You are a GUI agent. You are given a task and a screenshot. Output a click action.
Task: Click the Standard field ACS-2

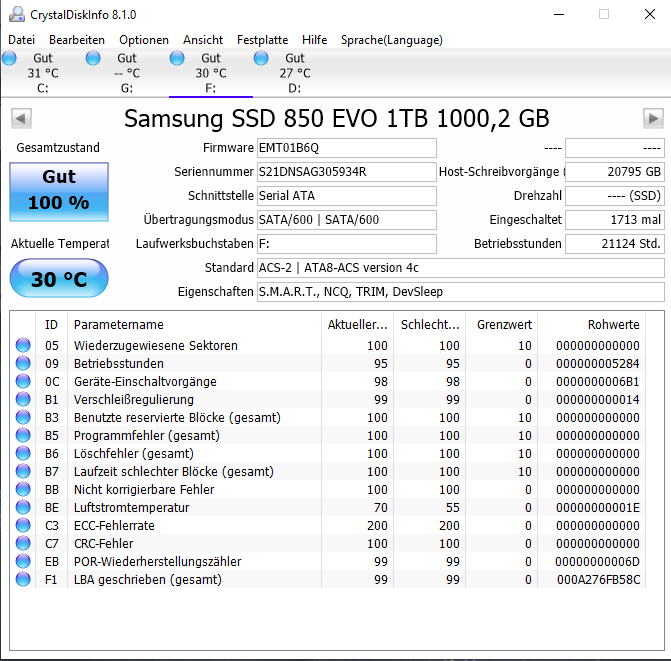(x=460, y=268)
